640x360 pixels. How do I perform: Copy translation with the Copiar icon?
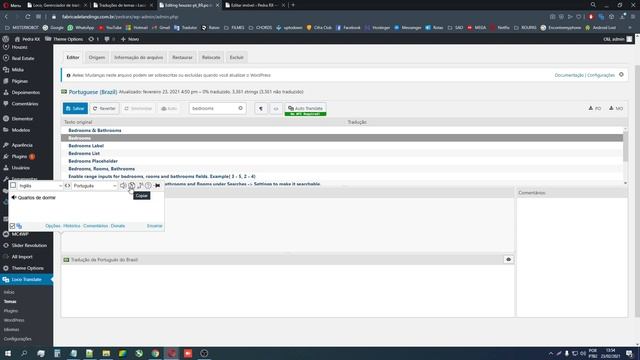132,186
